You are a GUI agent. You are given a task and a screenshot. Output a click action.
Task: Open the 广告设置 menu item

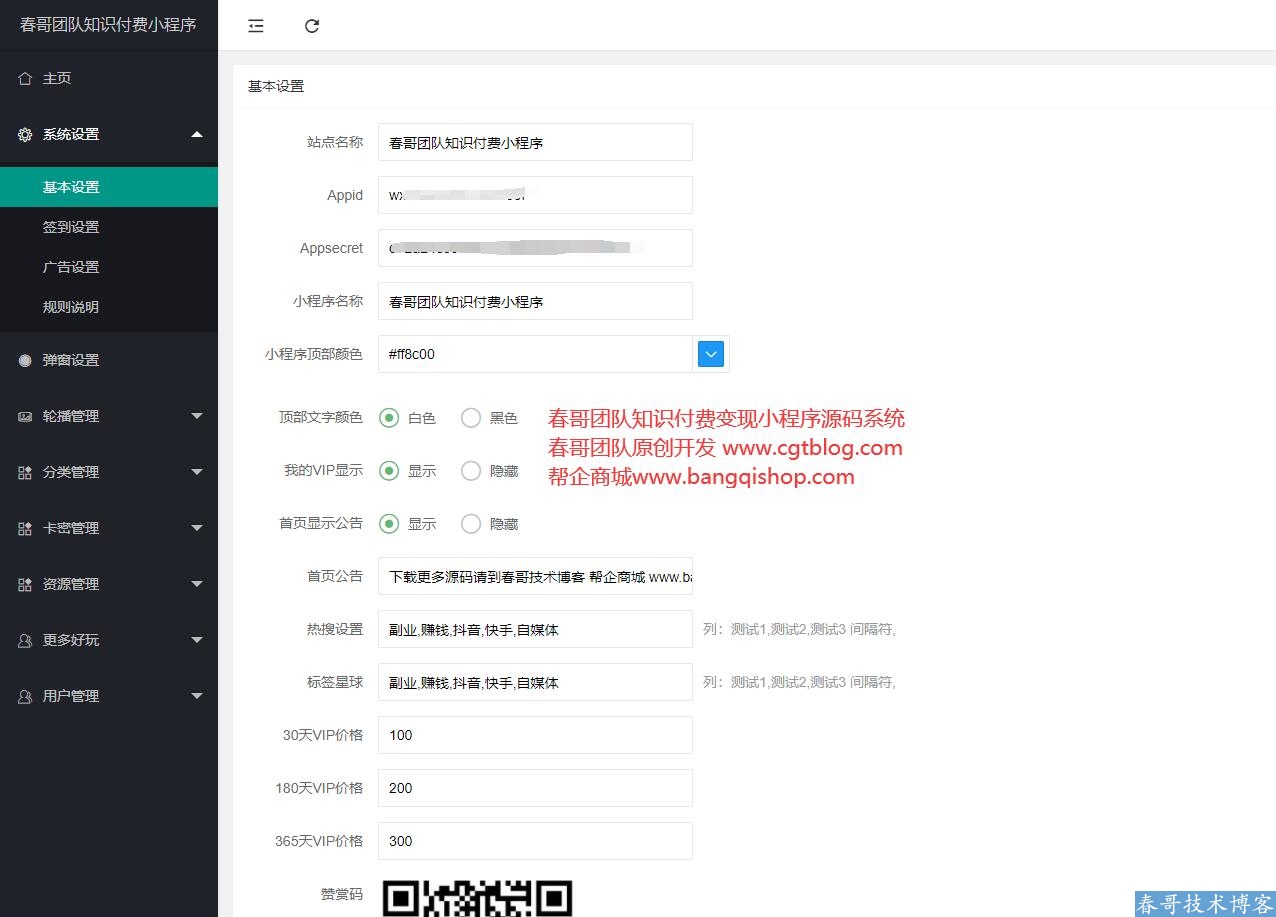[71, 267]
